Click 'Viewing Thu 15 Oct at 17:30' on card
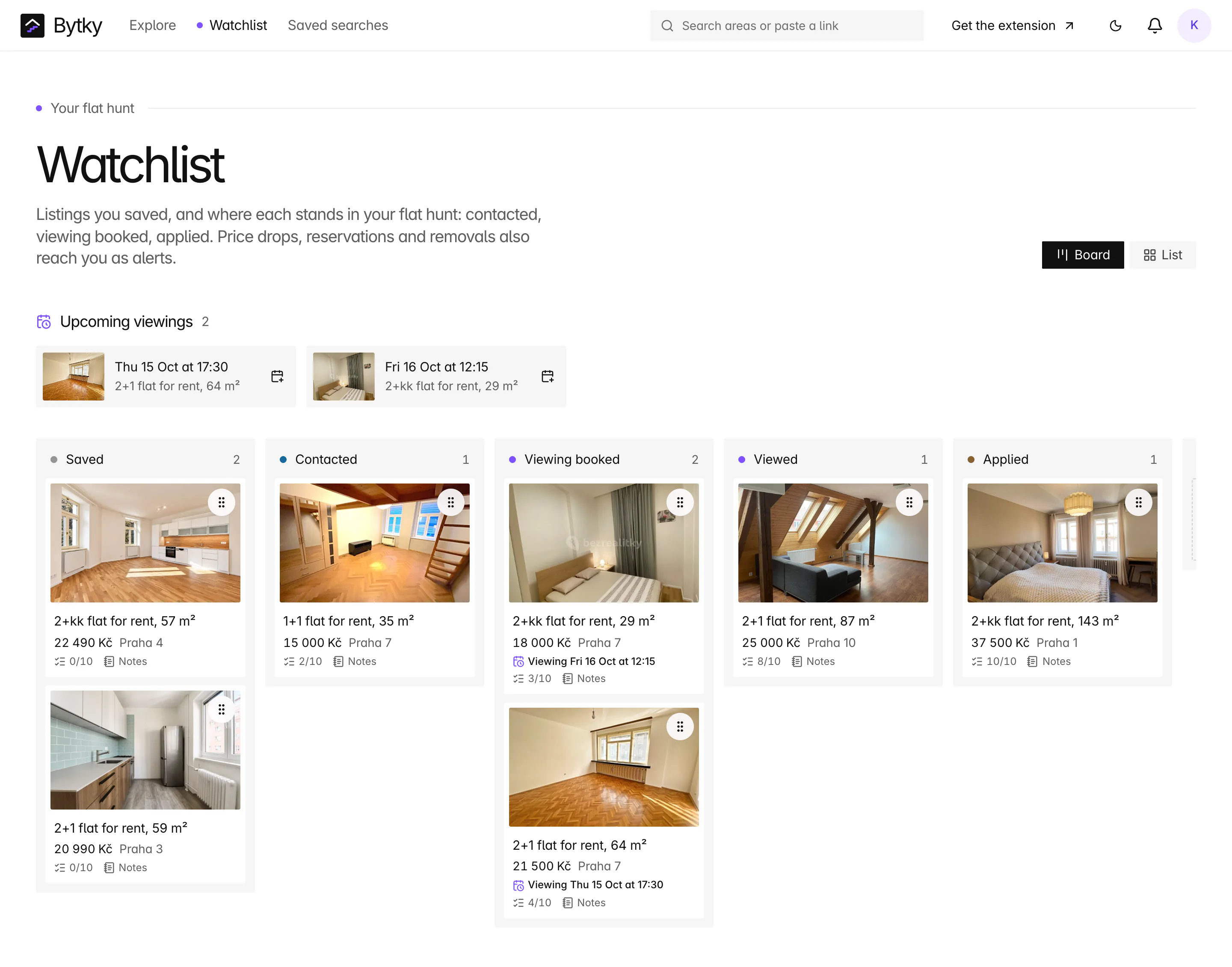Screen dimensions: 1232x967 pos(588,885)
